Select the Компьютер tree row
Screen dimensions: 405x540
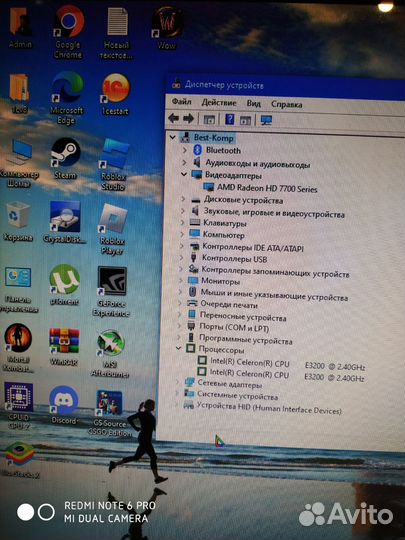coord(217,235)
